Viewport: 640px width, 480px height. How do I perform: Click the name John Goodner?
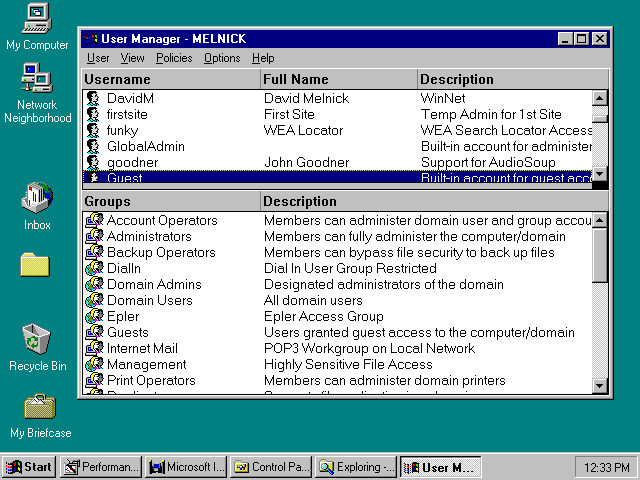(x=307, y=162)
